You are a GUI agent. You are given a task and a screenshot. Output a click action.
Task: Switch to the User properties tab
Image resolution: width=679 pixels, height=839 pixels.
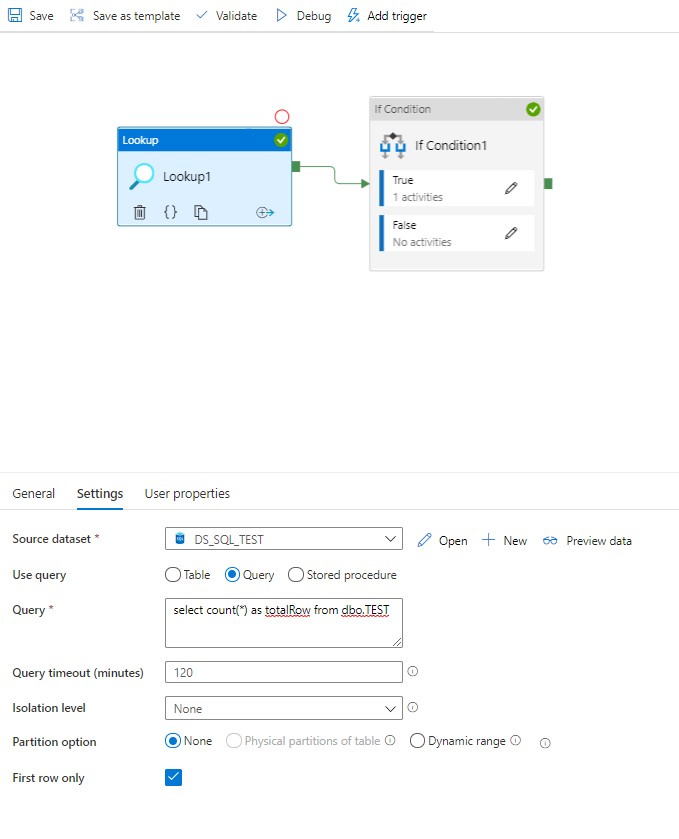(187, 493)
